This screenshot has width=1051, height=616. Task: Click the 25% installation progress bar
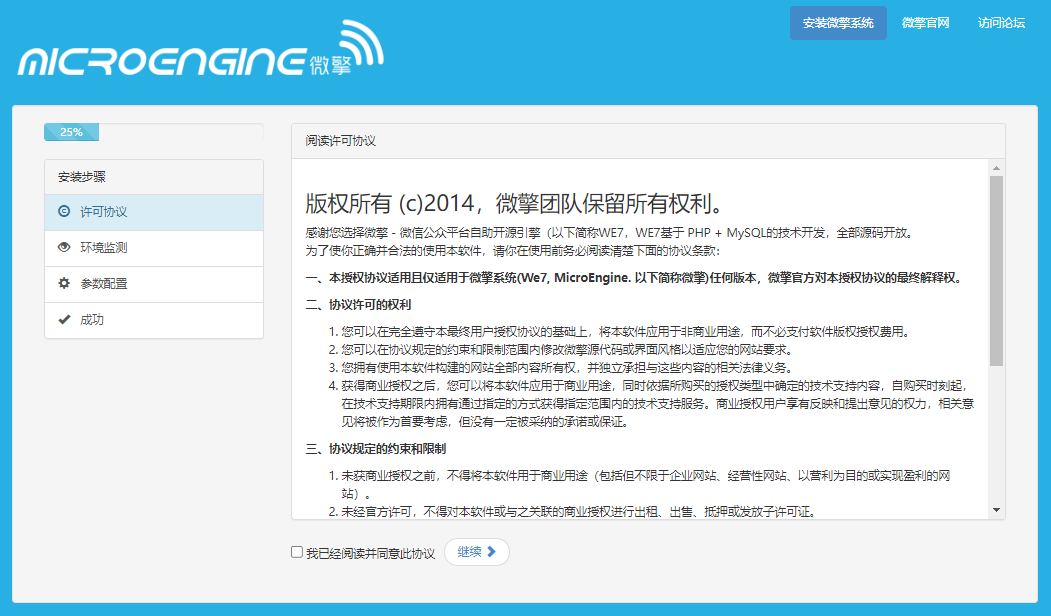tap(71, 131)
